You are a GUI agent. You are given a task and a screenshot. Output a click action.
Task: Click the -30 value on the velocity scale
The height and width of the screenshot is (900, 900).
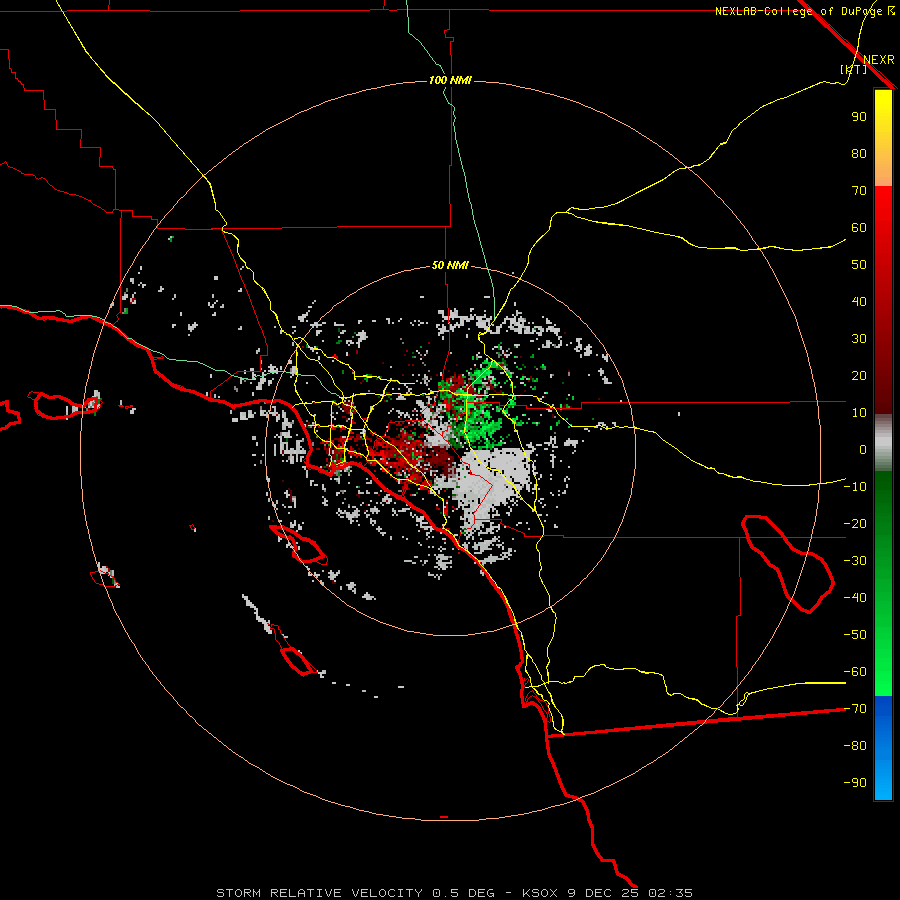tap(856, 561)
